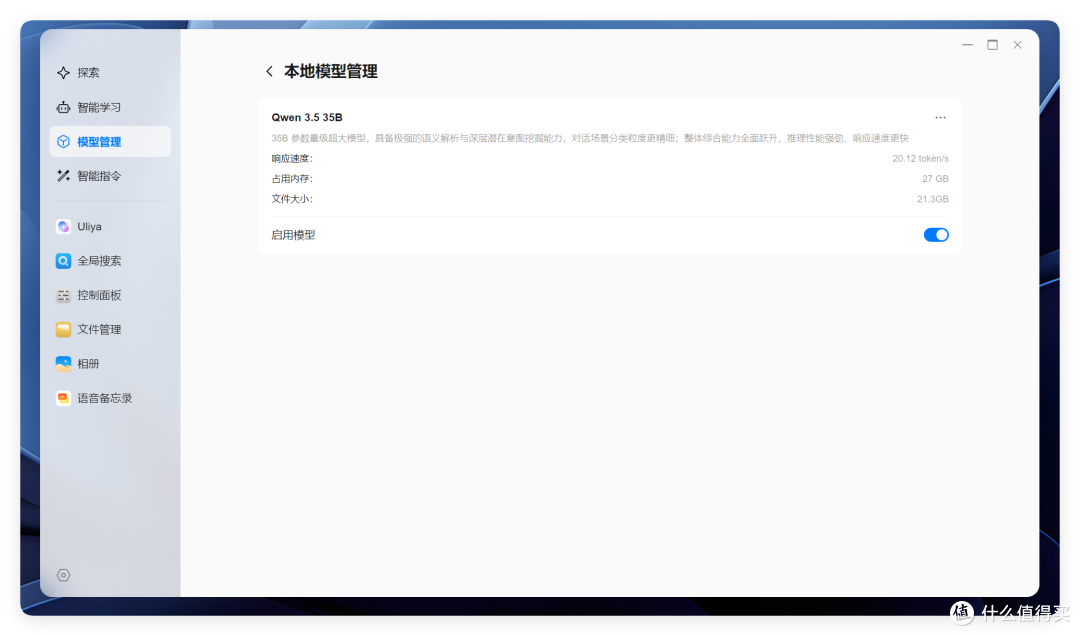Click the 响应速度 label
Image resolution: width=1080 pixels, height=636 pixels.
pyautogui.click(x=292, y=158)
